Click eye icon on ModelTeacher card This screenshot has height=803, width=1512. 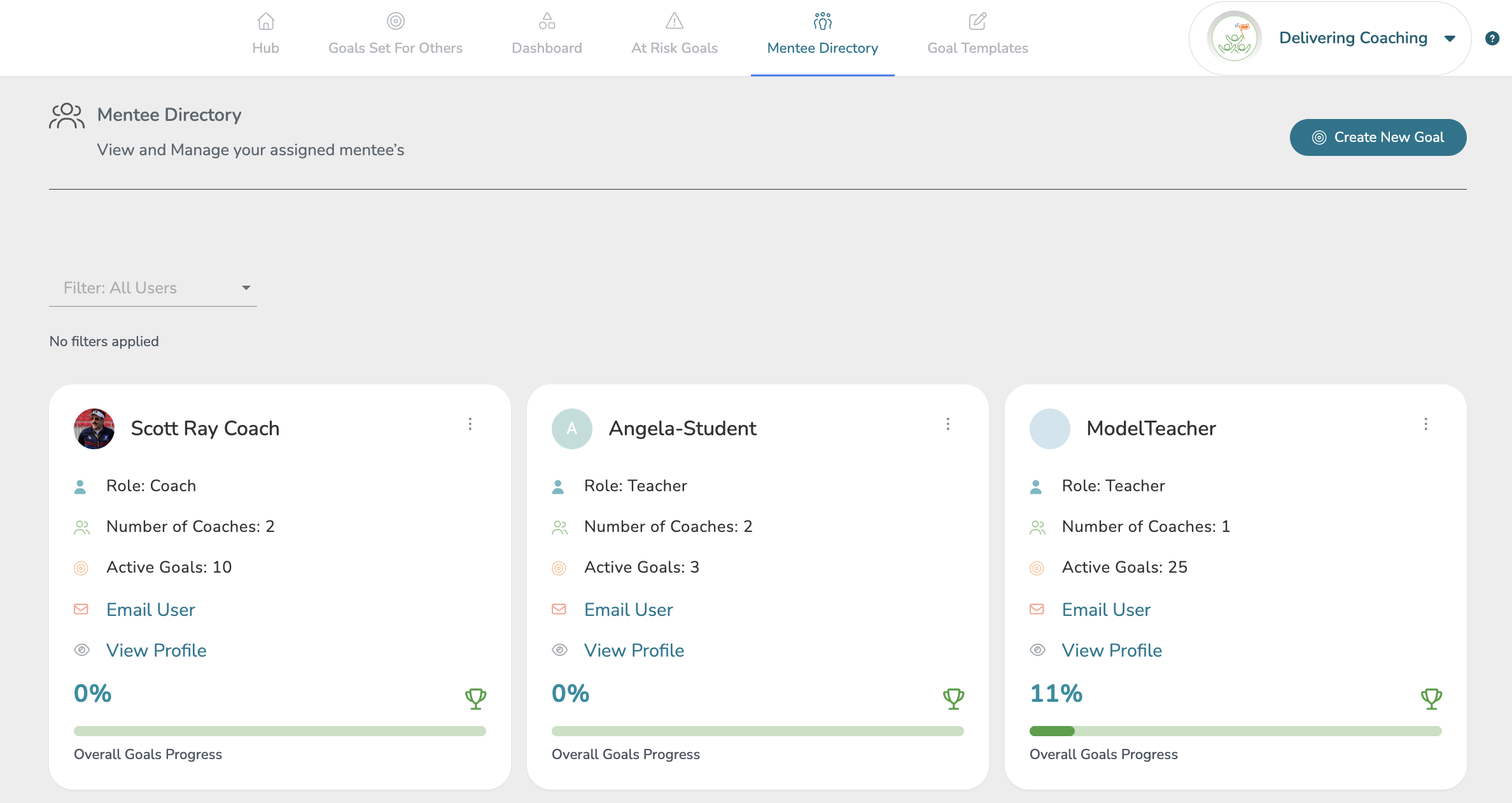(1037, 650)
